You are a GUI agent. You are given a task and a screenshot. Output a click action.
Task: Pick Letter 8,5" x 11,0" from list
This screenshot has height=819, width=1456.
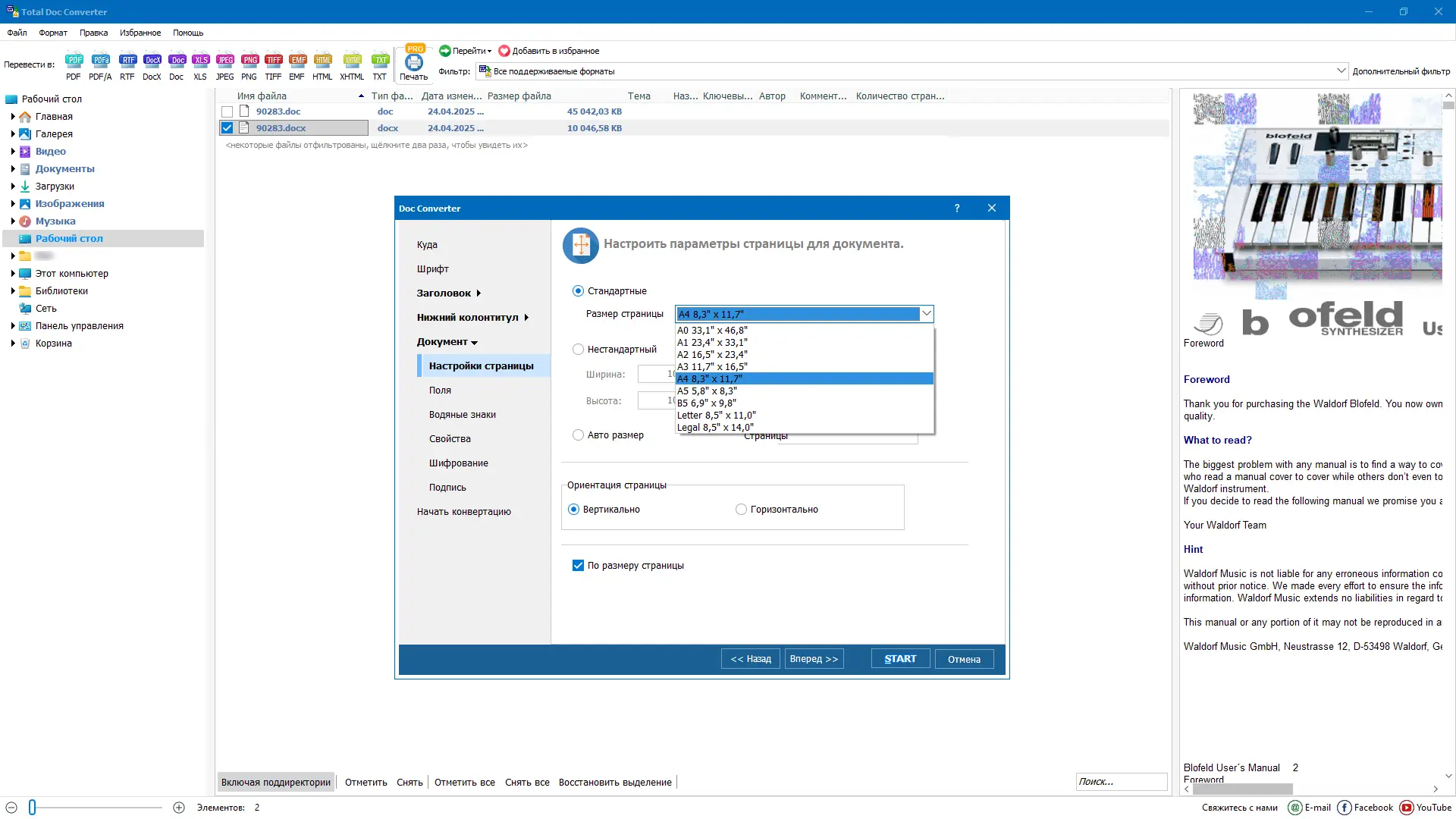[716, 416]
